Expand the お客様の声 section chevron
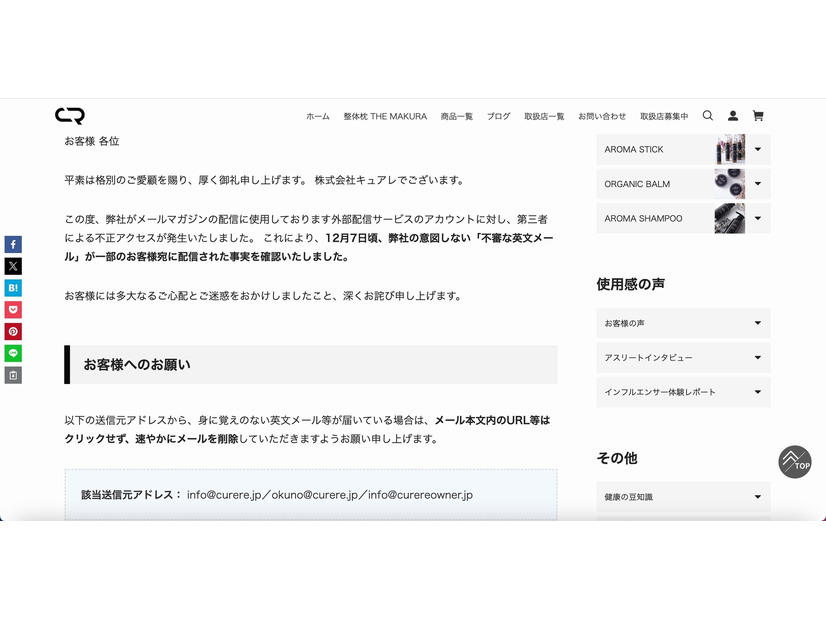Viewport: 826px width, 620px height. 758,323
